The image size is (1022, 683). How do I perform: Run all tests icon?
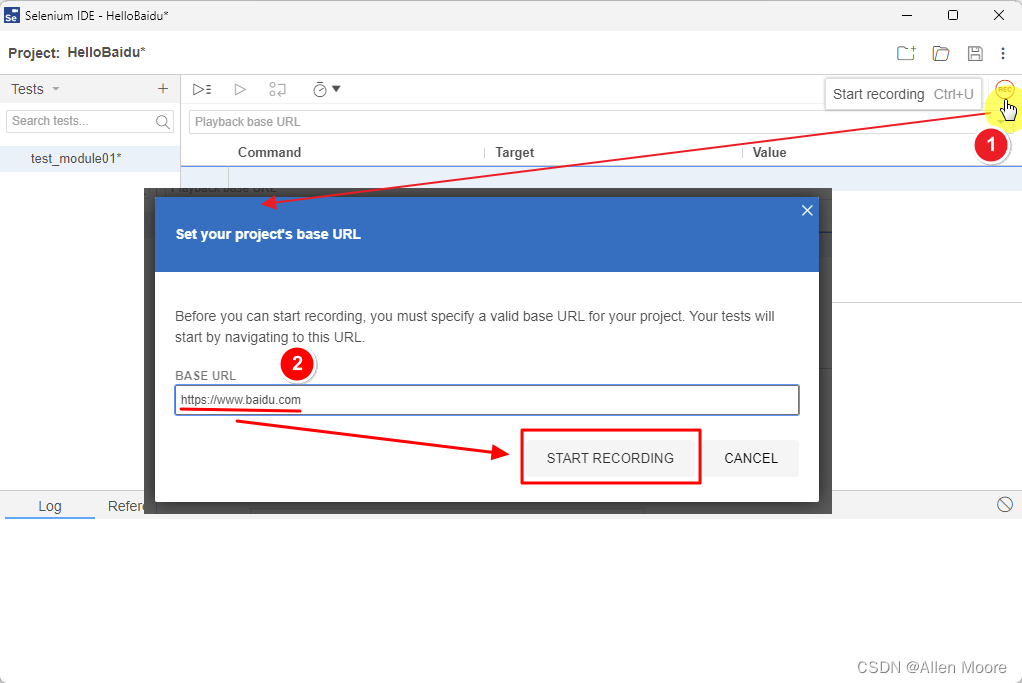(x=202, y=89)
